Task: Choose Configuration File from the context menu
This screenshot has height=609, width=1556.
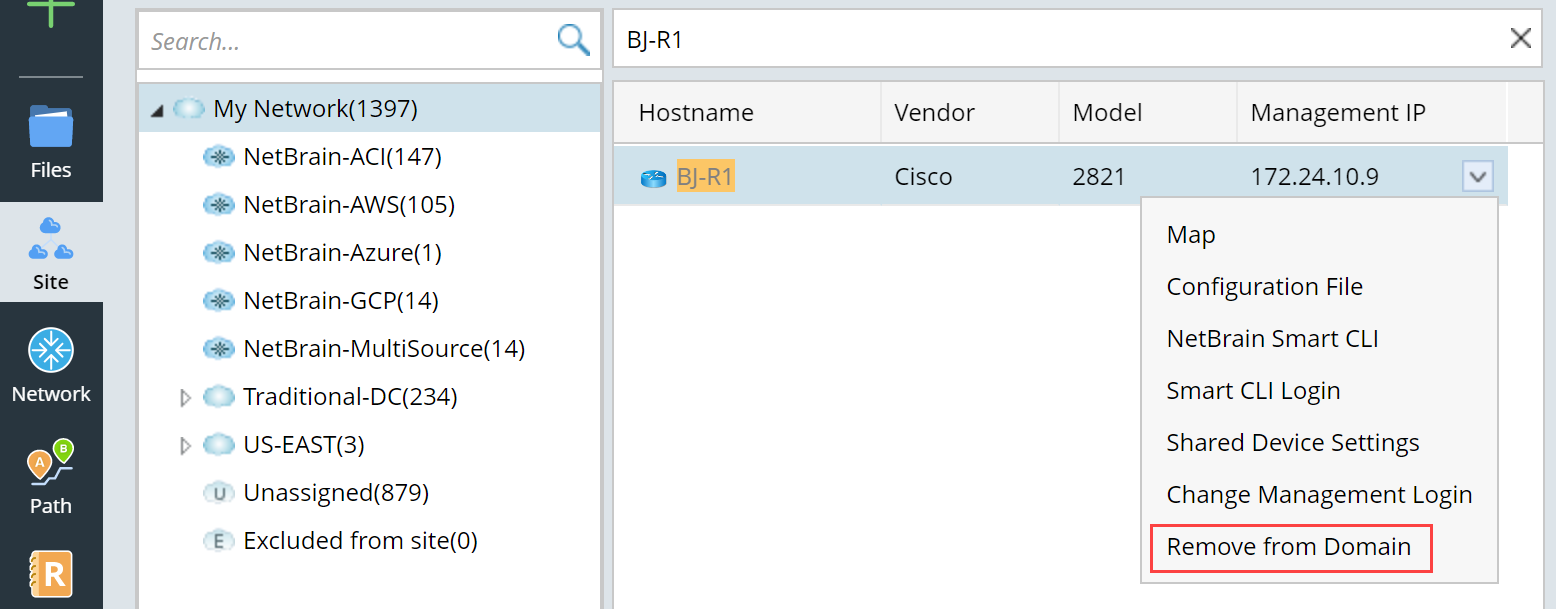Action: 1264,286
